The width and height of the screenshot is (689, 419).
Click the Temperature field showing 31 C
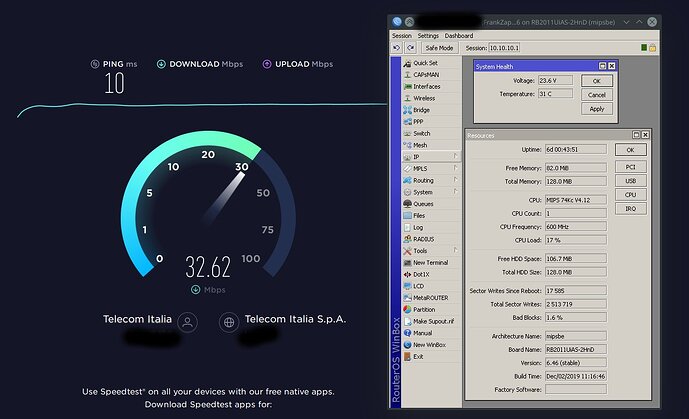[556, 94]
